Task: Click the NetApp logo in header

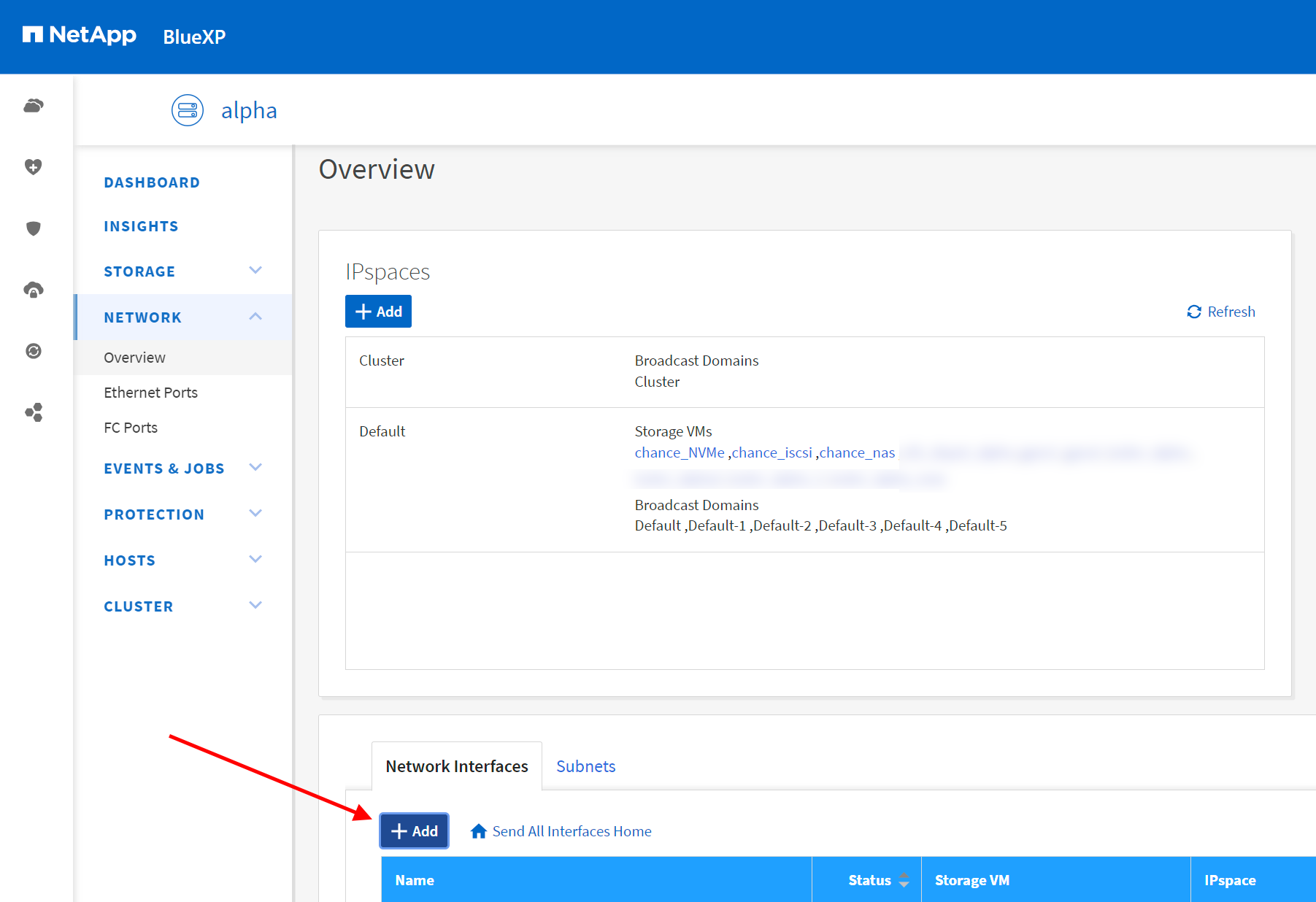Action: [80, 35]
